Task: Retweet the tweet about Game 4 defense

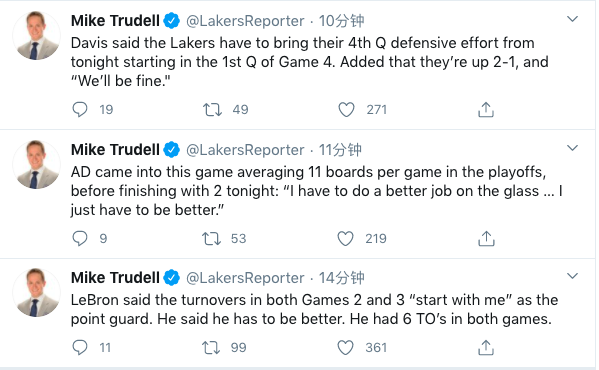Action: click(x=212, y=110)
